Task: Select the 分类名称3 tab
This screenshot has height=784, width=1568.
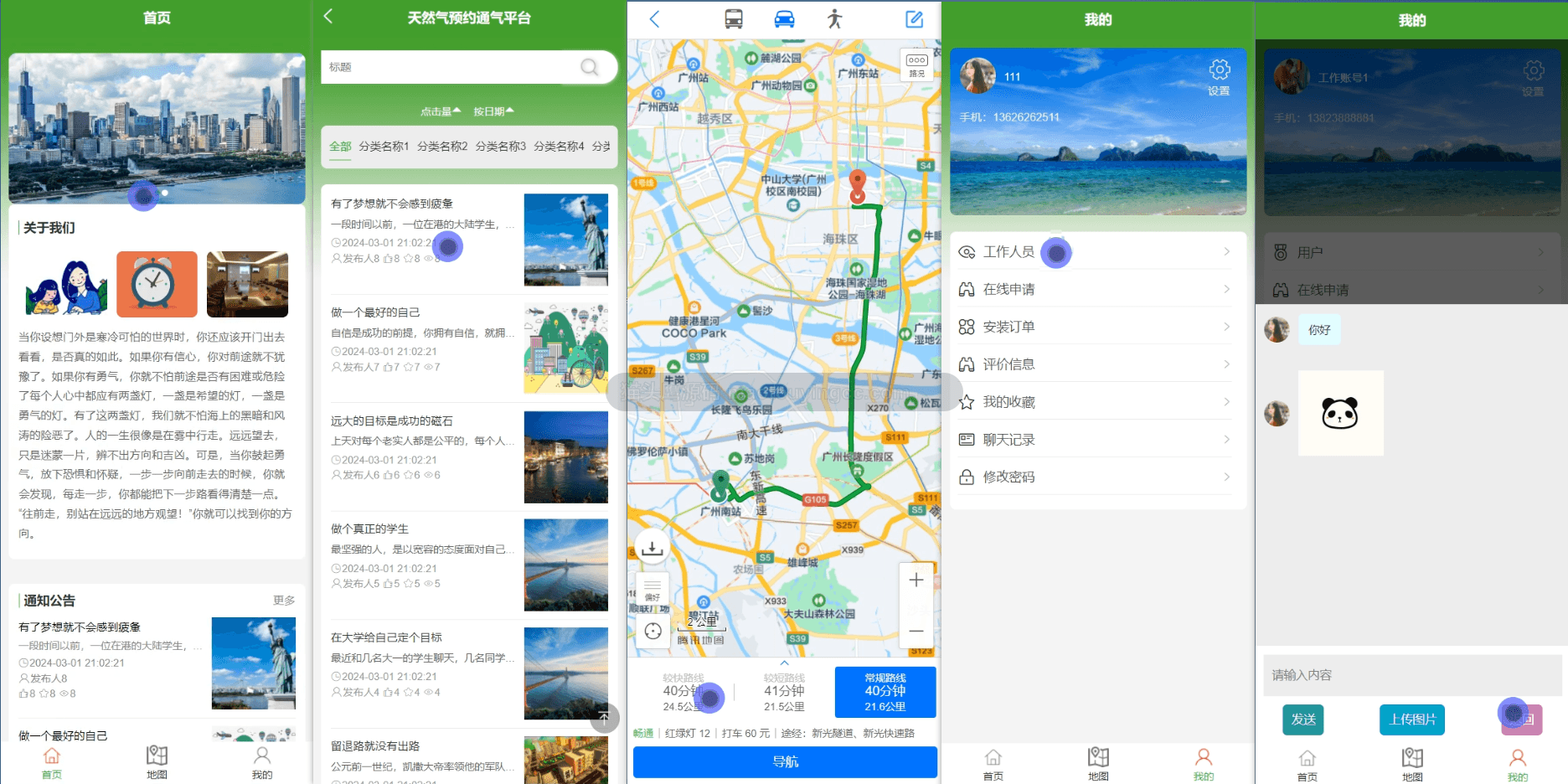Action: pyautogui.click(x=501, y=147)
